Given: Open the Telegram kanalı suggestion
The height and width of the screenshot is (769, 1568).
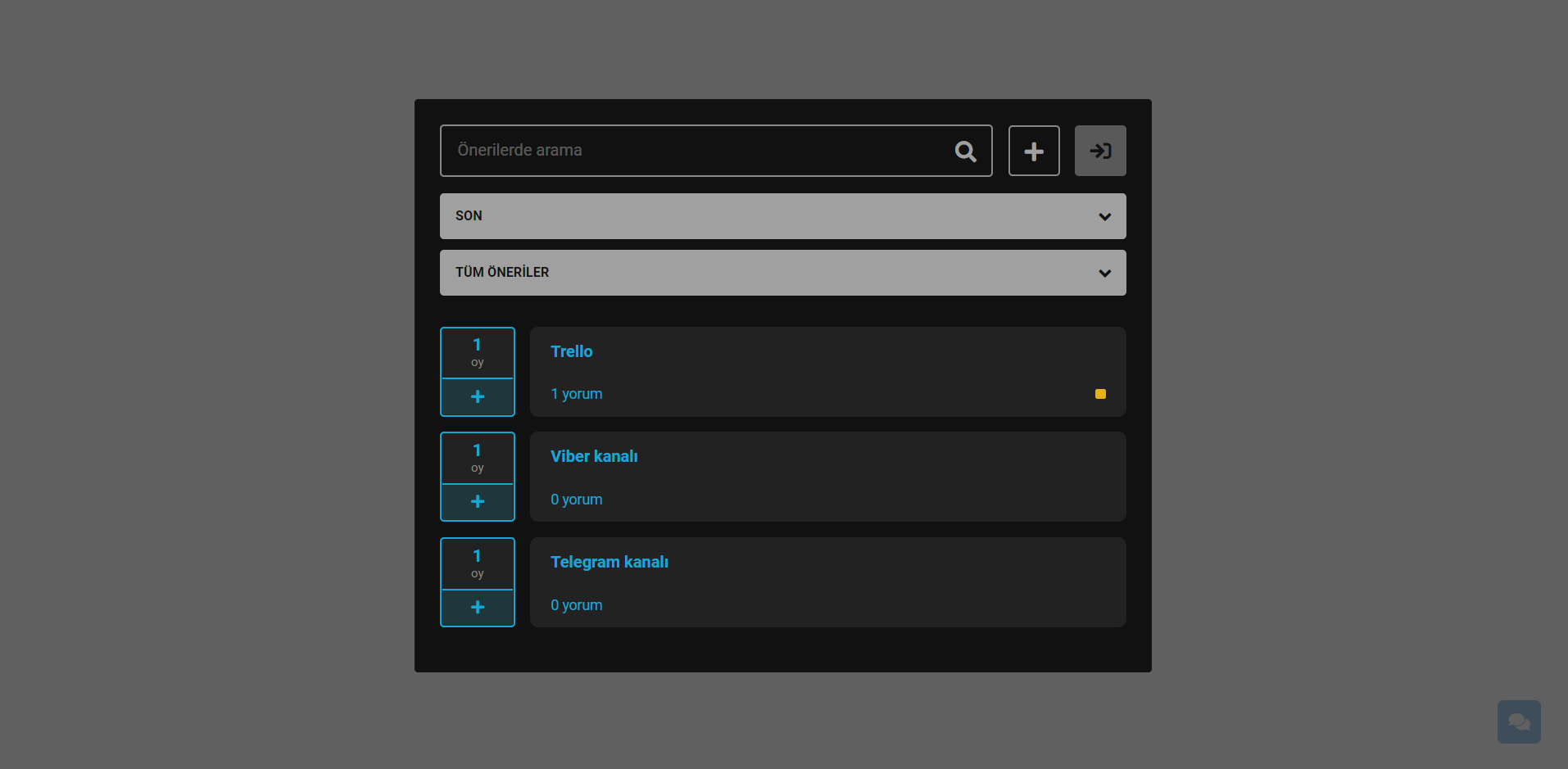Looking at the screenshot, I should (x=609, y=562).
